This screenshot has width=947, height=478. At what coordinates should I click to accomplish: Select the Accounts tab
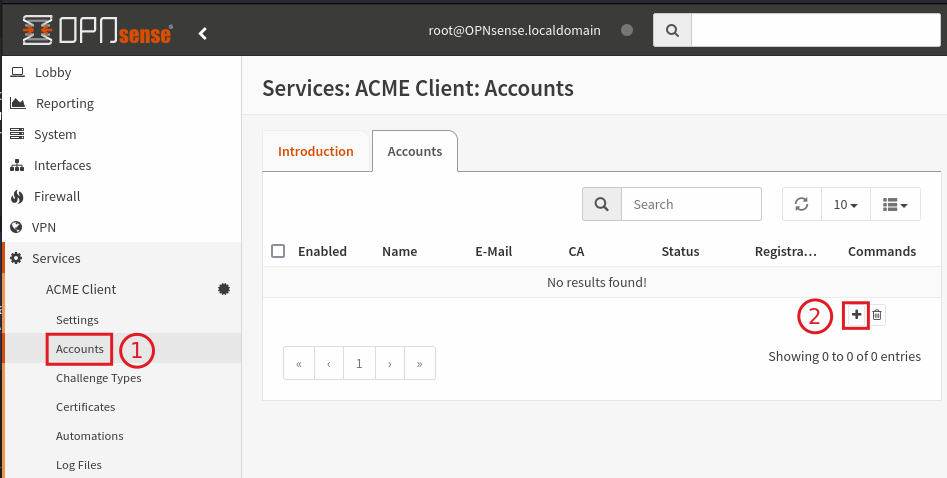(414, 152)
